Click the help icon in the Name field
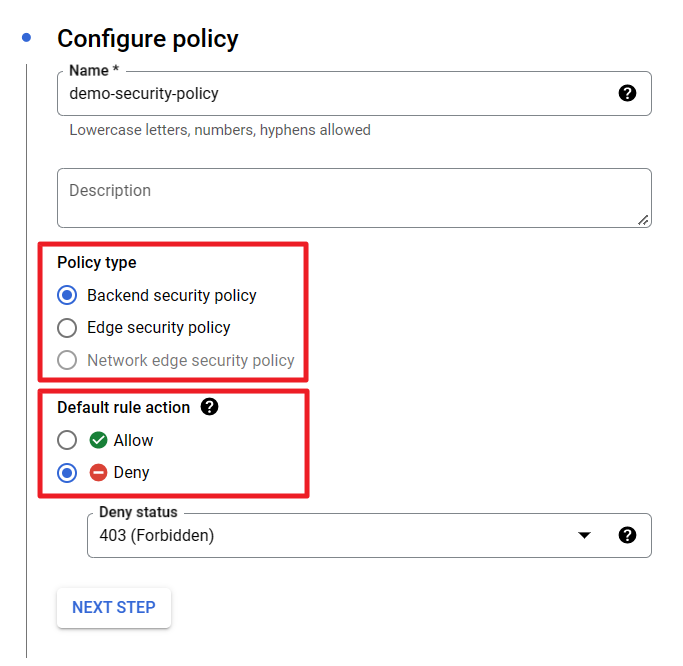This screenshot has height=666, width=683. (627, 93)
